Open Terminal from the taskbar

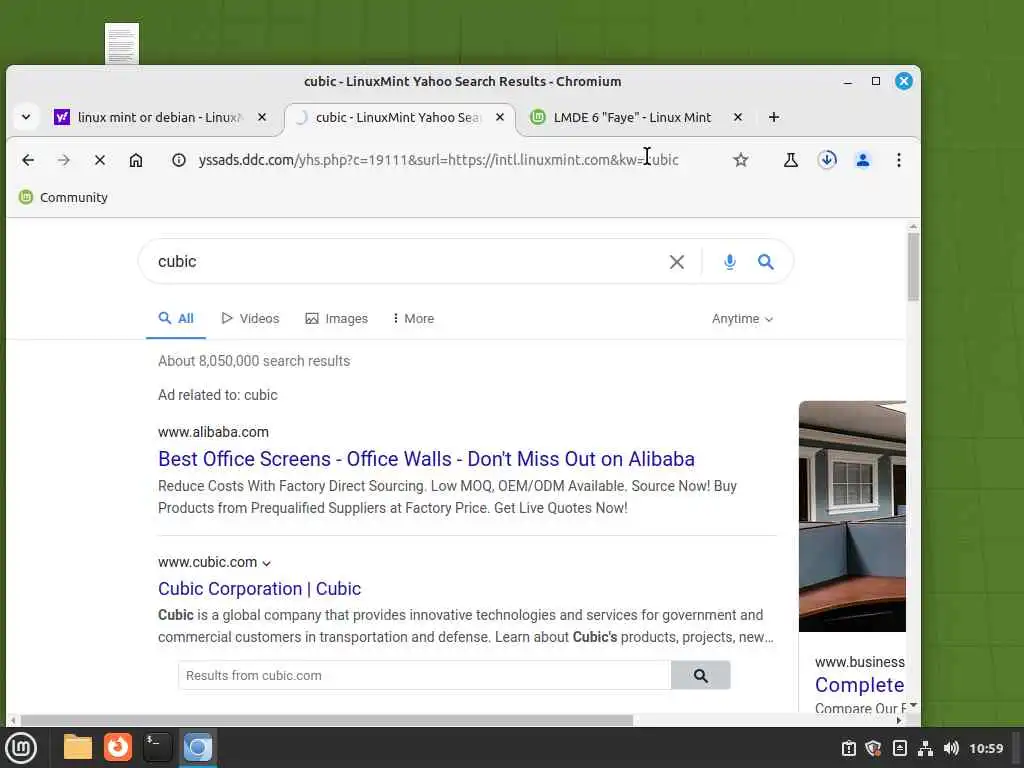point(157,747)
